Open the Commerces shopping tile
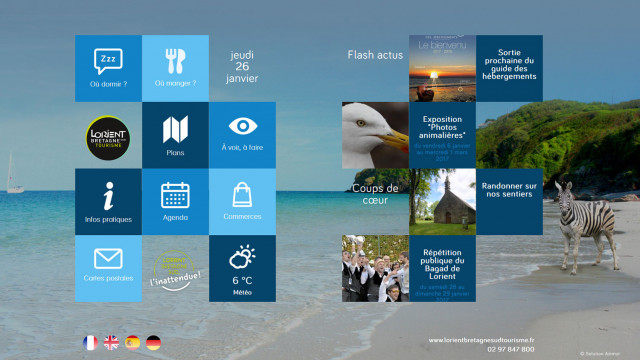This screenshot has width=640, height=360. (x=242, y=202)
